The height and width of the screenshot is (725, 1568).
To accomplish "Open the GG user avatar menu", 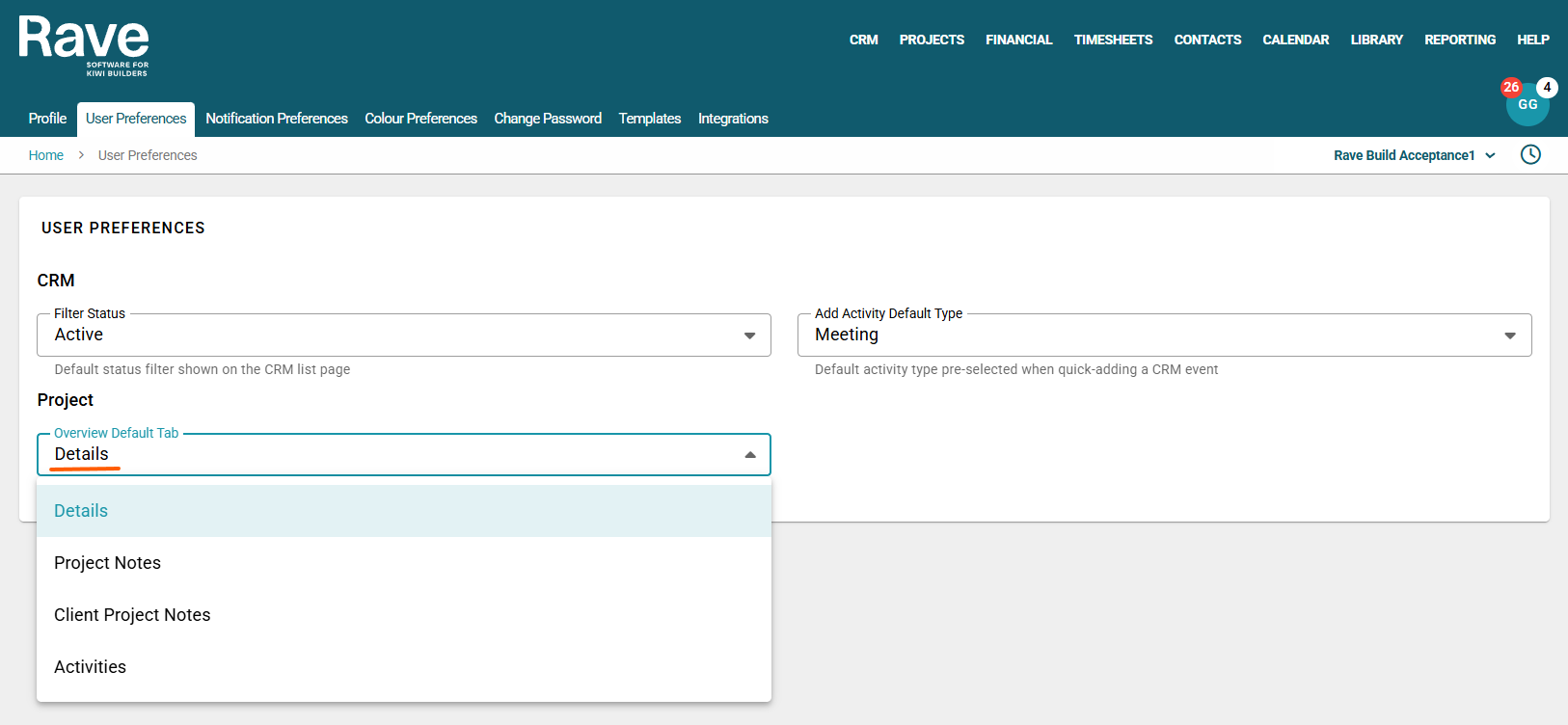I will point(1527,105).
